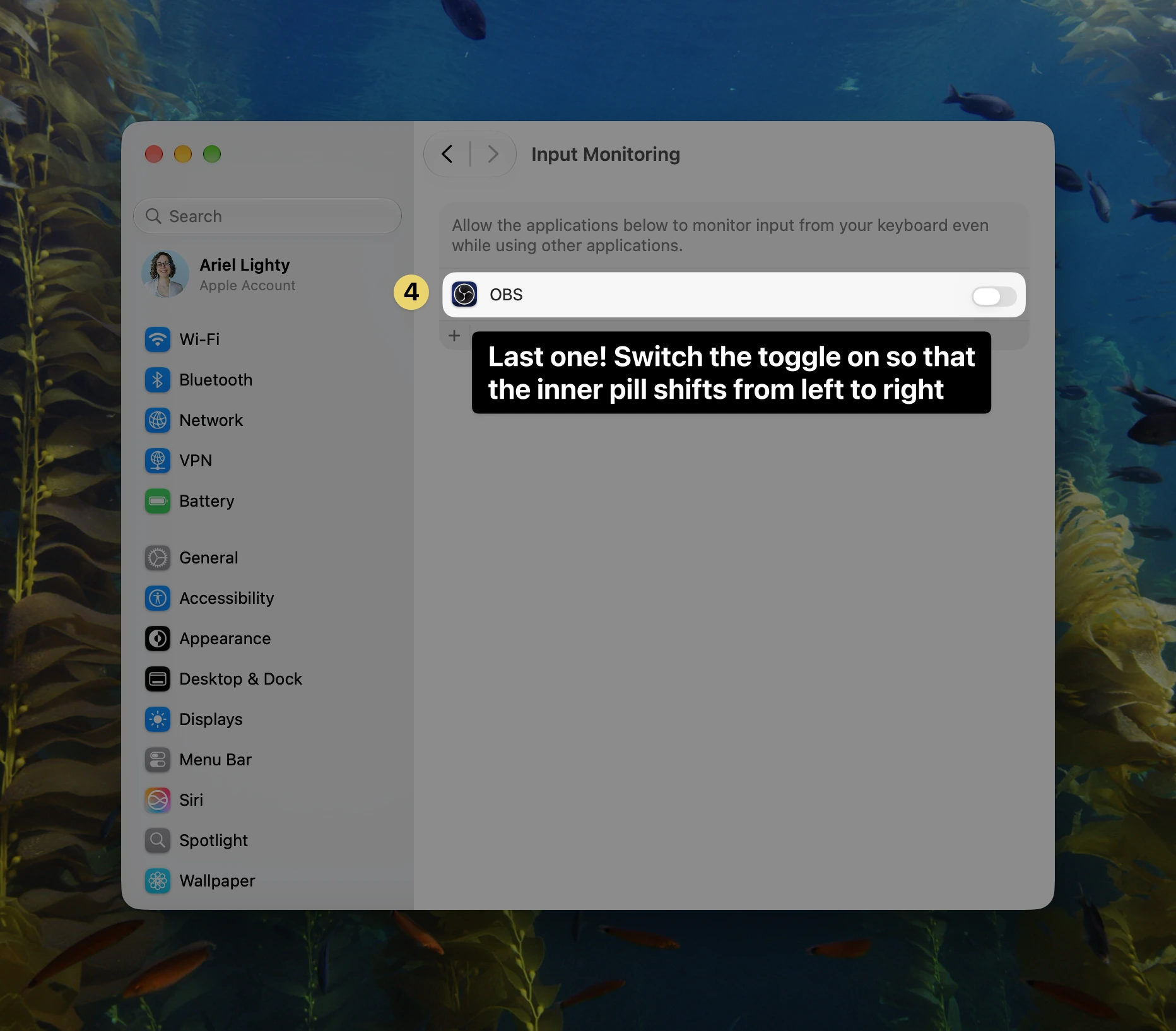
Task: Go back using the left chevron
Action: [x=447, y=154]
